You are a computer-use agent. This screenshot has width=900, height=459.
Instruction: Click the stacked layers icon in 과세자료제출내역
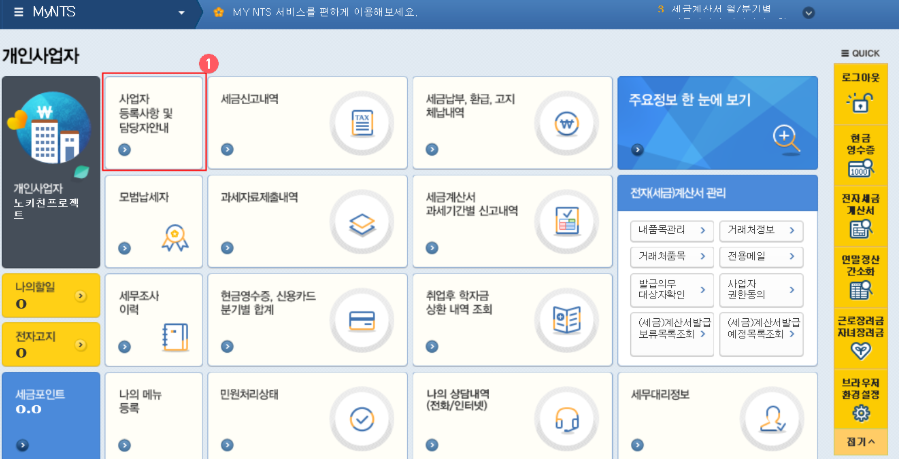click(x=362, y=224)
